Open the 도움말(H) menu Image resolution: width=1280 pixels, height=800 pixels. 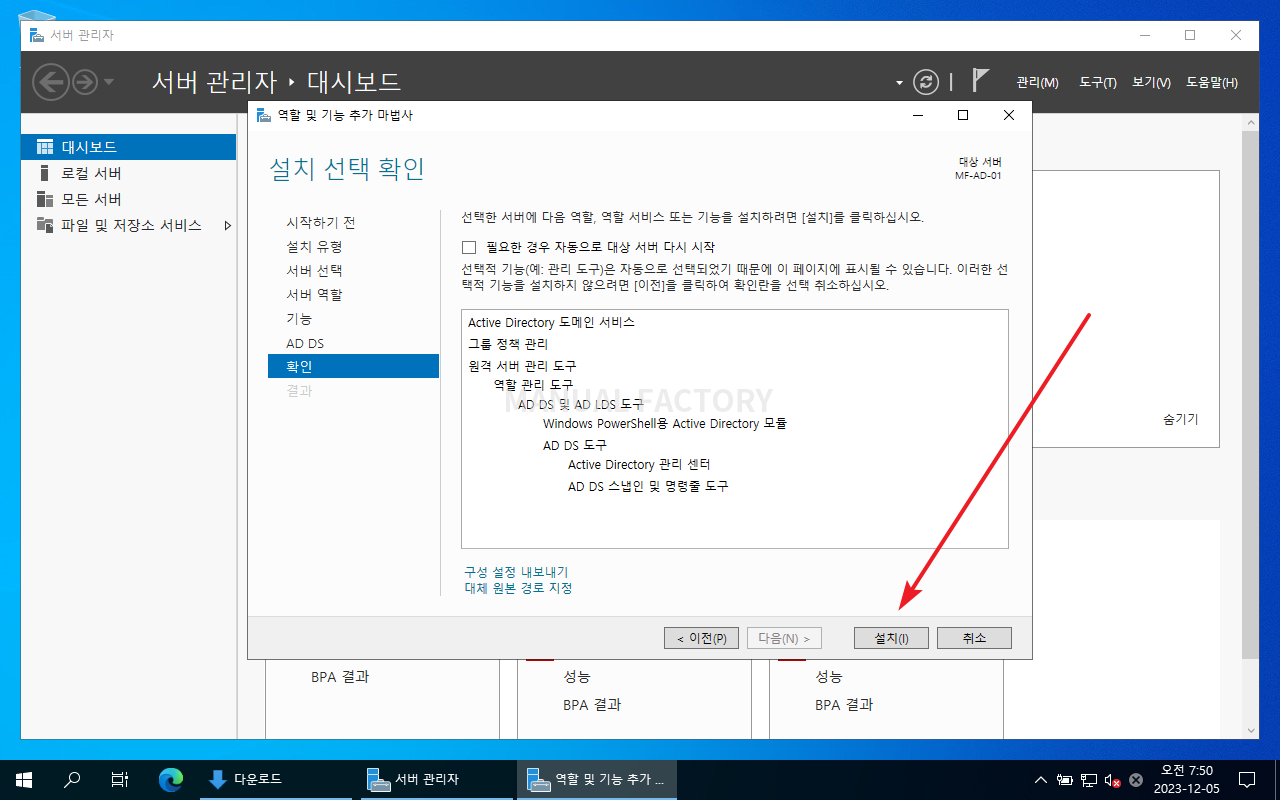[x=1212, y=82]
